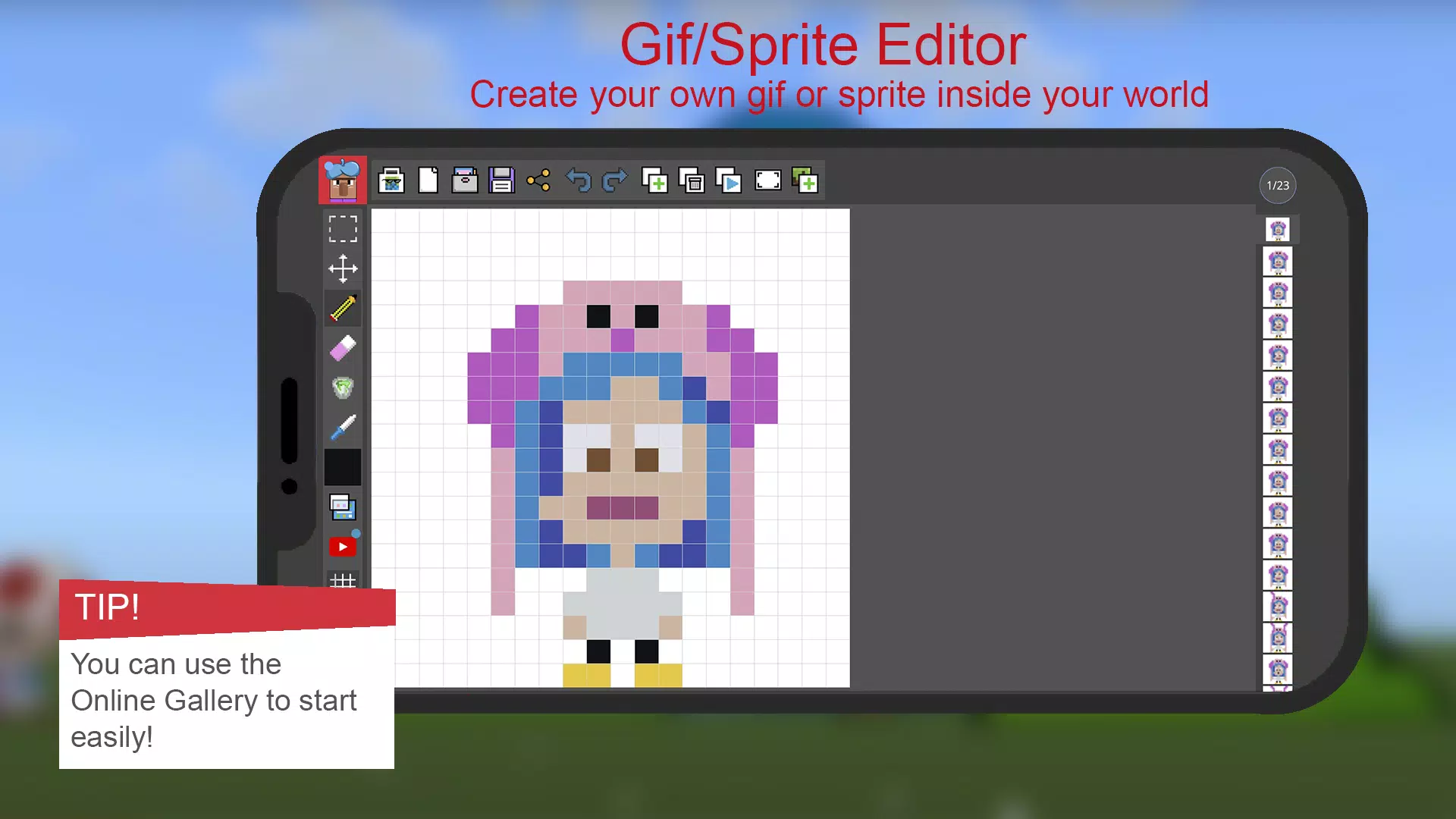This screenshot has height=819, width=1456.
Task: Select the eyedropper color picker tool
Action: pos(343,428)
